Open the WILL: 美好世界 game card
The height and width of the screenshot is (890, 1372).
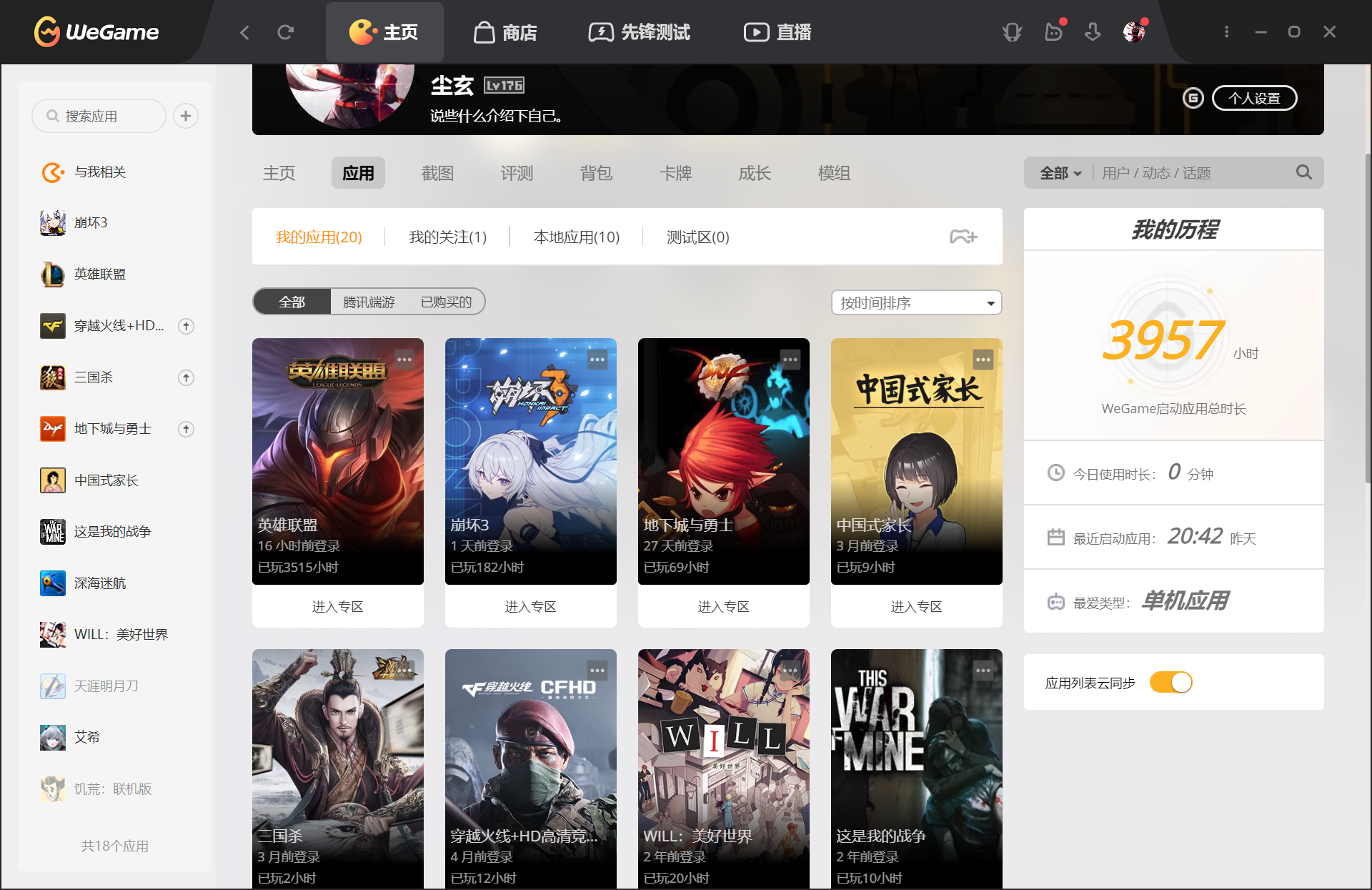point(724,769)
